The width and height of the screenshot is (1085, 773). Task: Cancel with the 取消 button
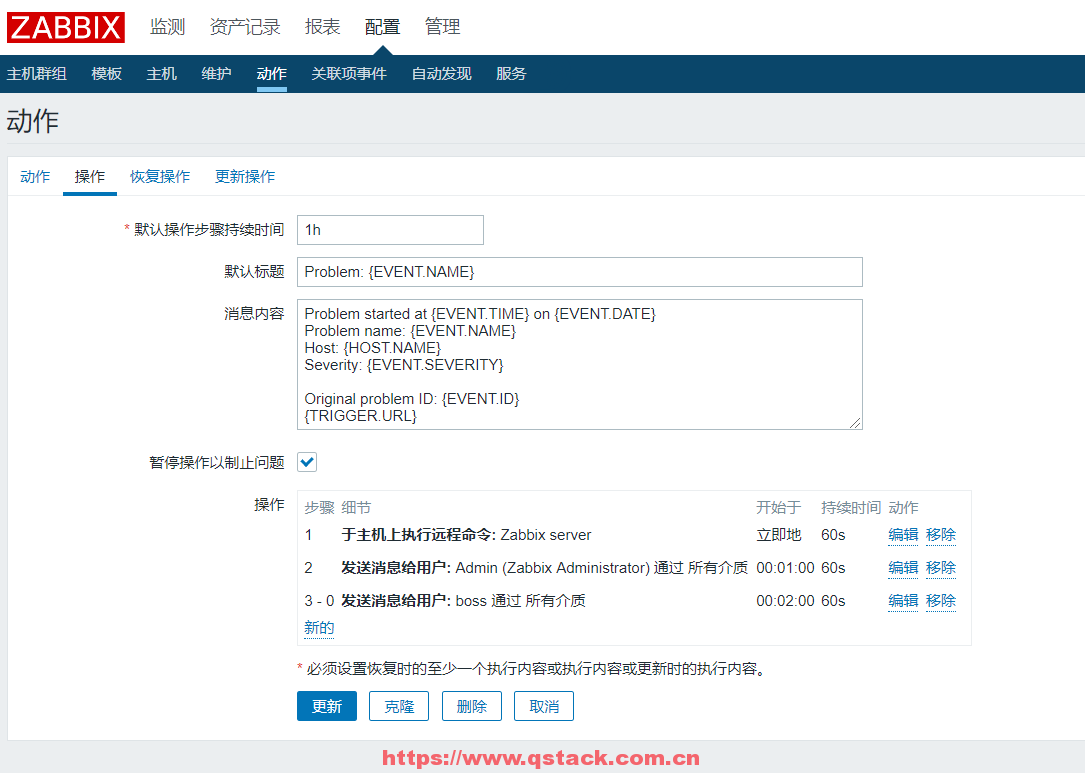544,706
